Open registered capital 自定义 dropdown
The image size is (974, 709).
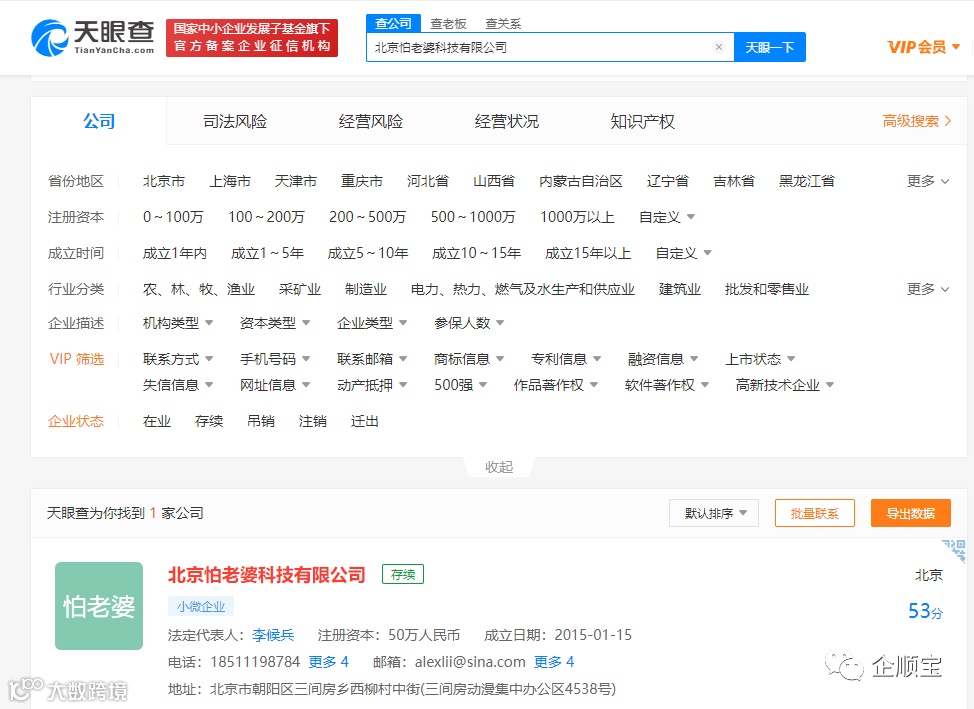click(667, 217)
